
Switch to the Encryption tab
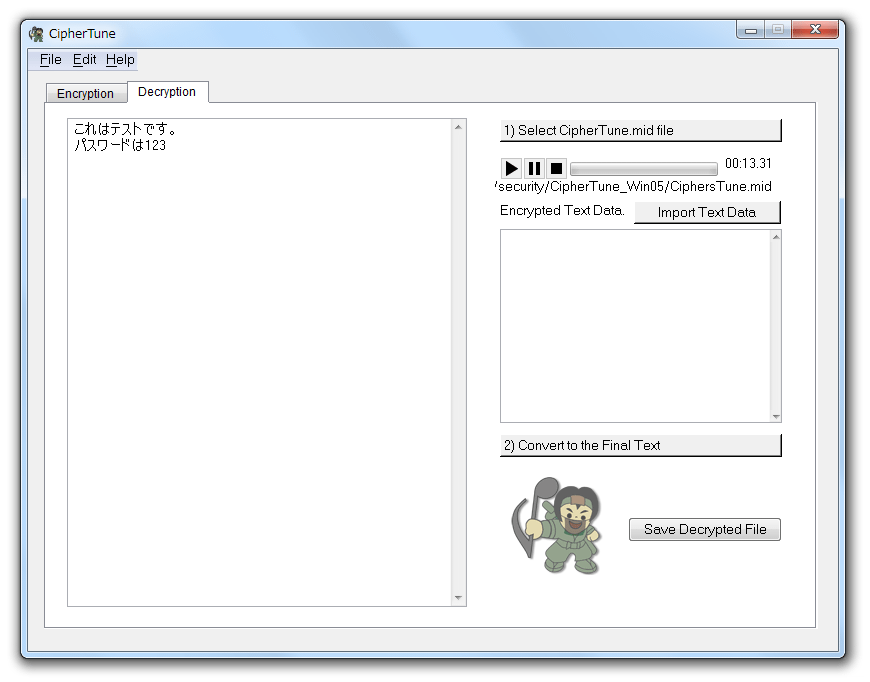[85, 93]
